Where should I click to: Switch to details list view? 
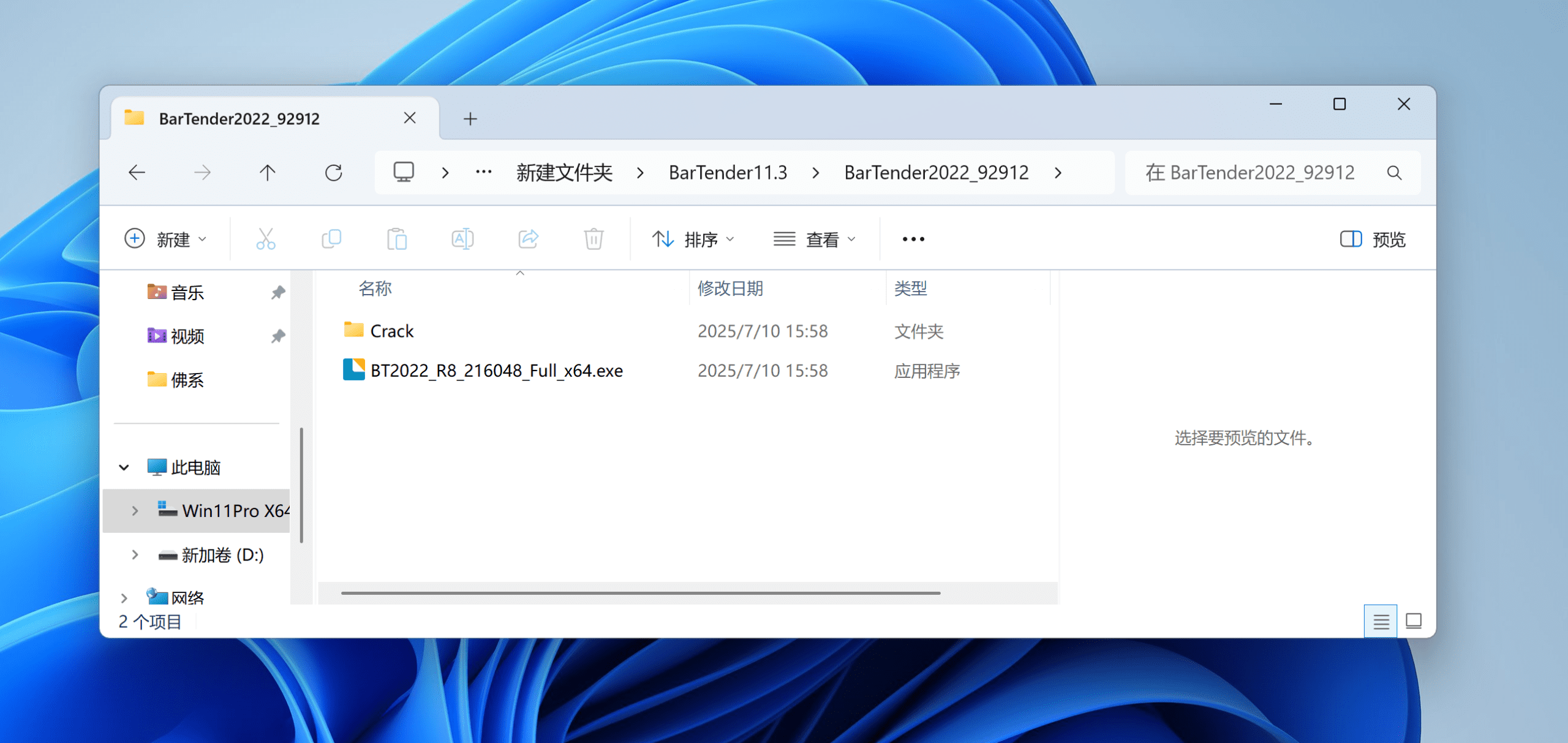pos(1381,622)
